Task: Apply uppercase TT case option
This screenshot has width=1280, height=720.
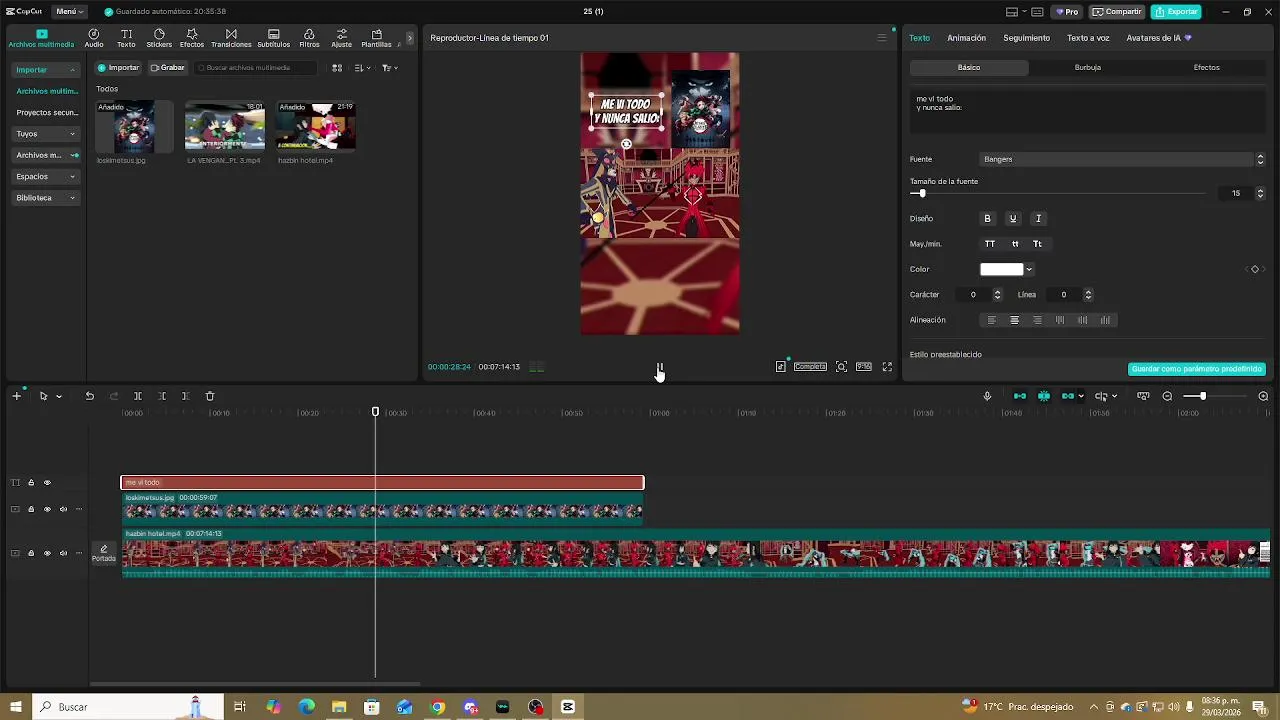Action: click(990, 244)
